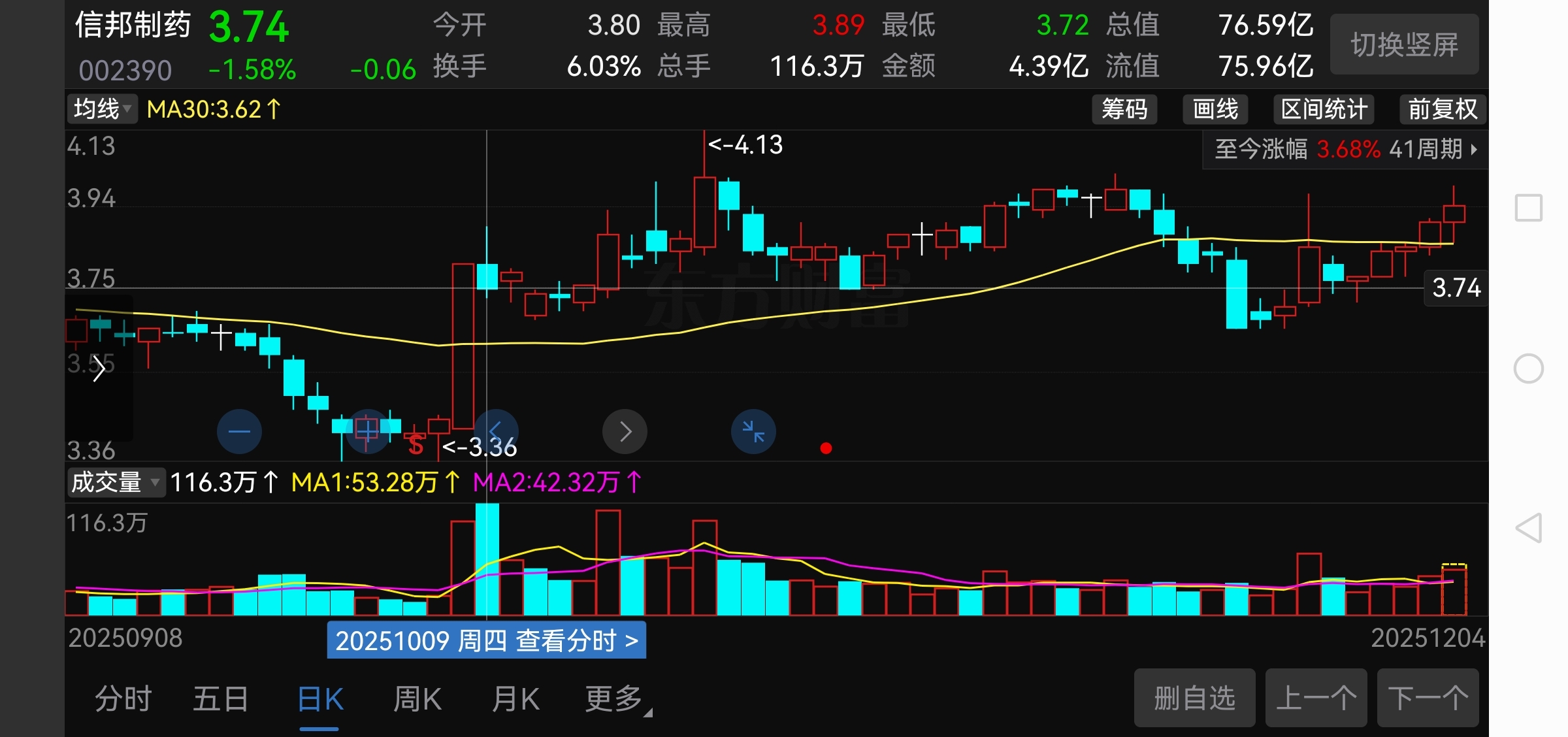Click the 切换竖屏 orientation button
The width and height of the screenshot is (1568, 737).
click(1404, 44)
